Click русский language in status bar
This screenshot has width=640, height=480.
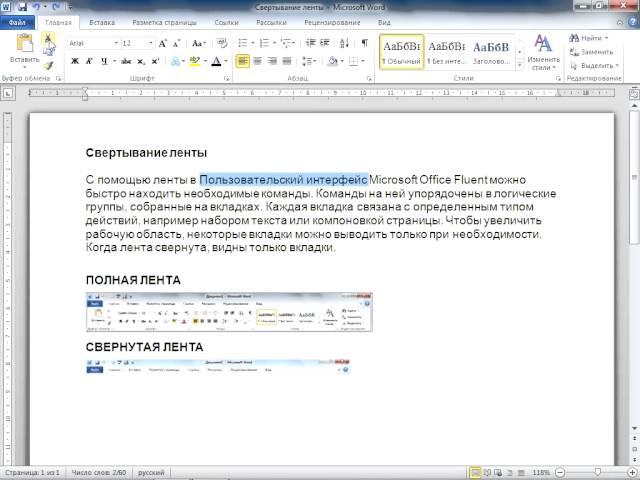[x=151, y=473]
